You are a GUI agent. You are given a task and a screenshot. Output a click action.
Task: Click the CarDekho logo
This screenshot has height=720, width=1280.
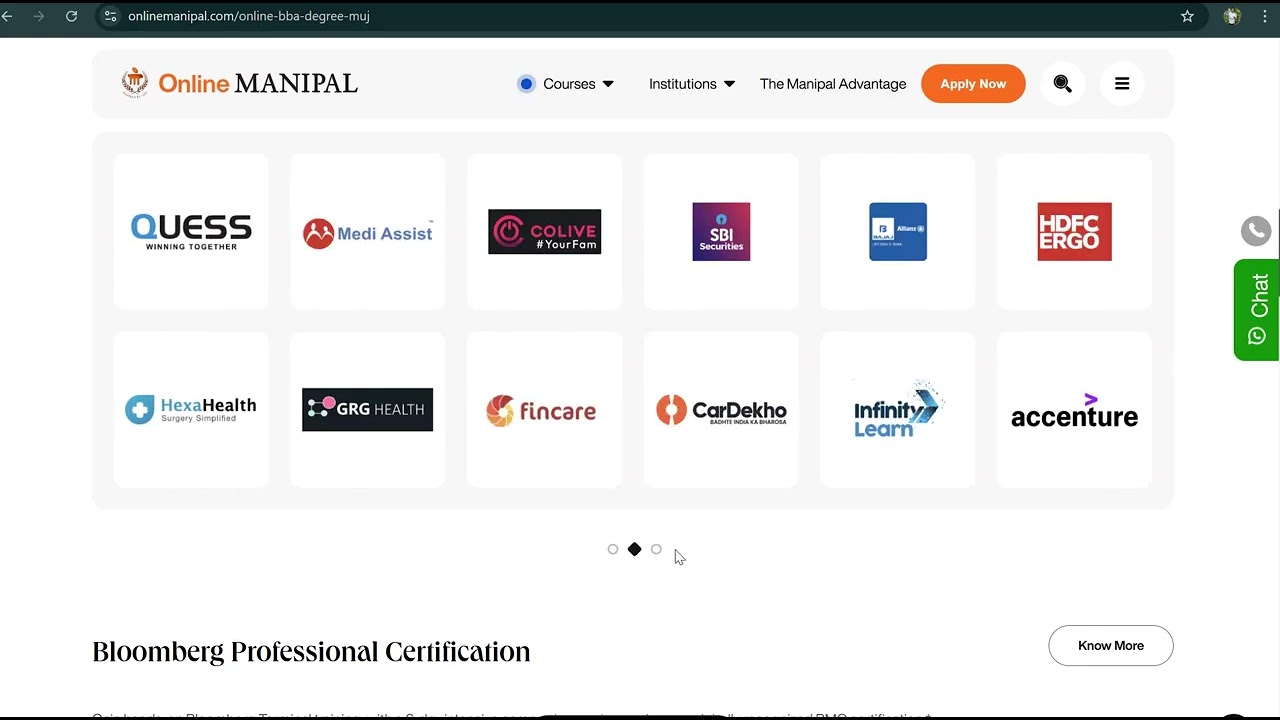point(721,410)
